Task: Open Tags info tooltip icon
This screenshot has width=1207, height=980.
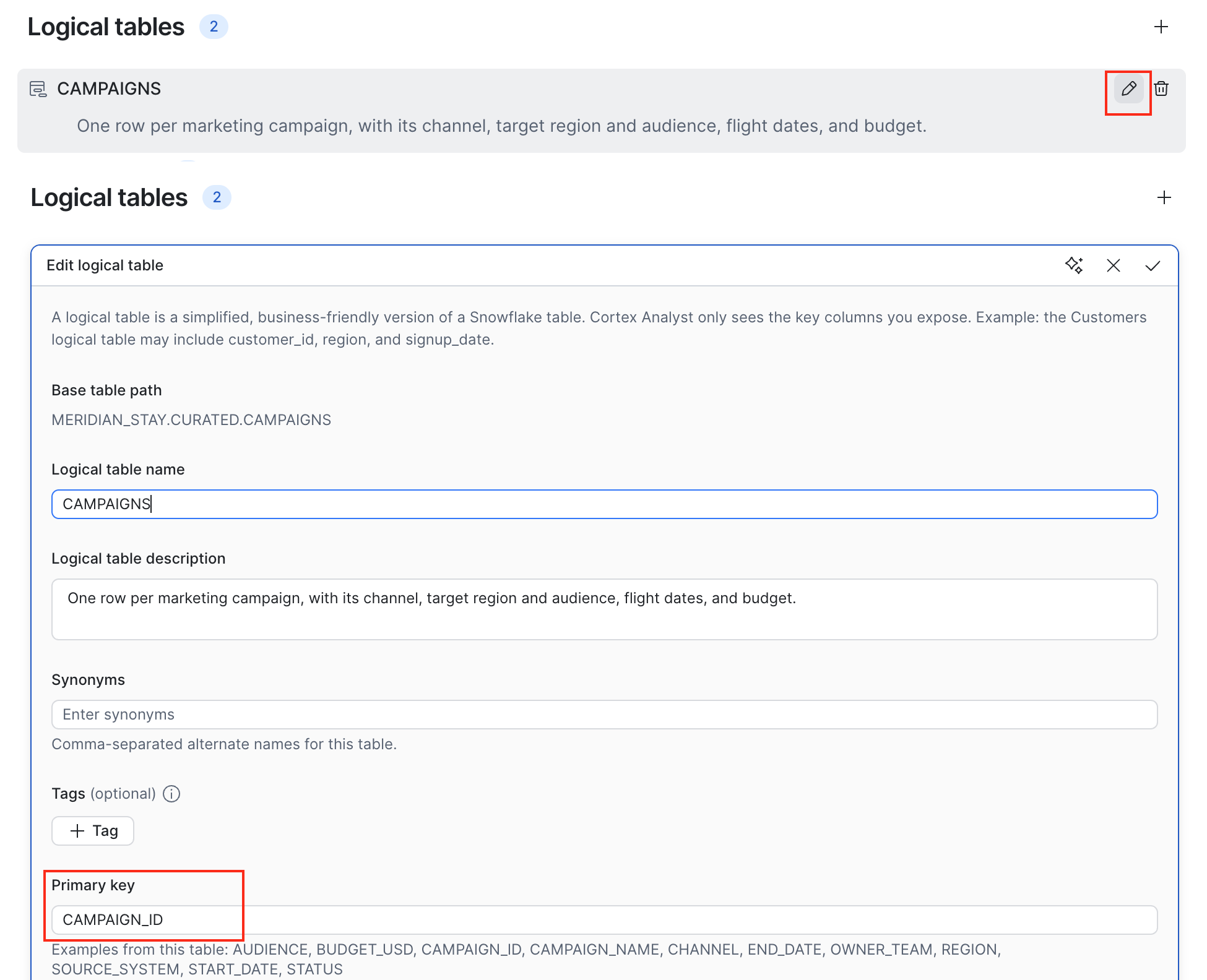Action: 171,794
